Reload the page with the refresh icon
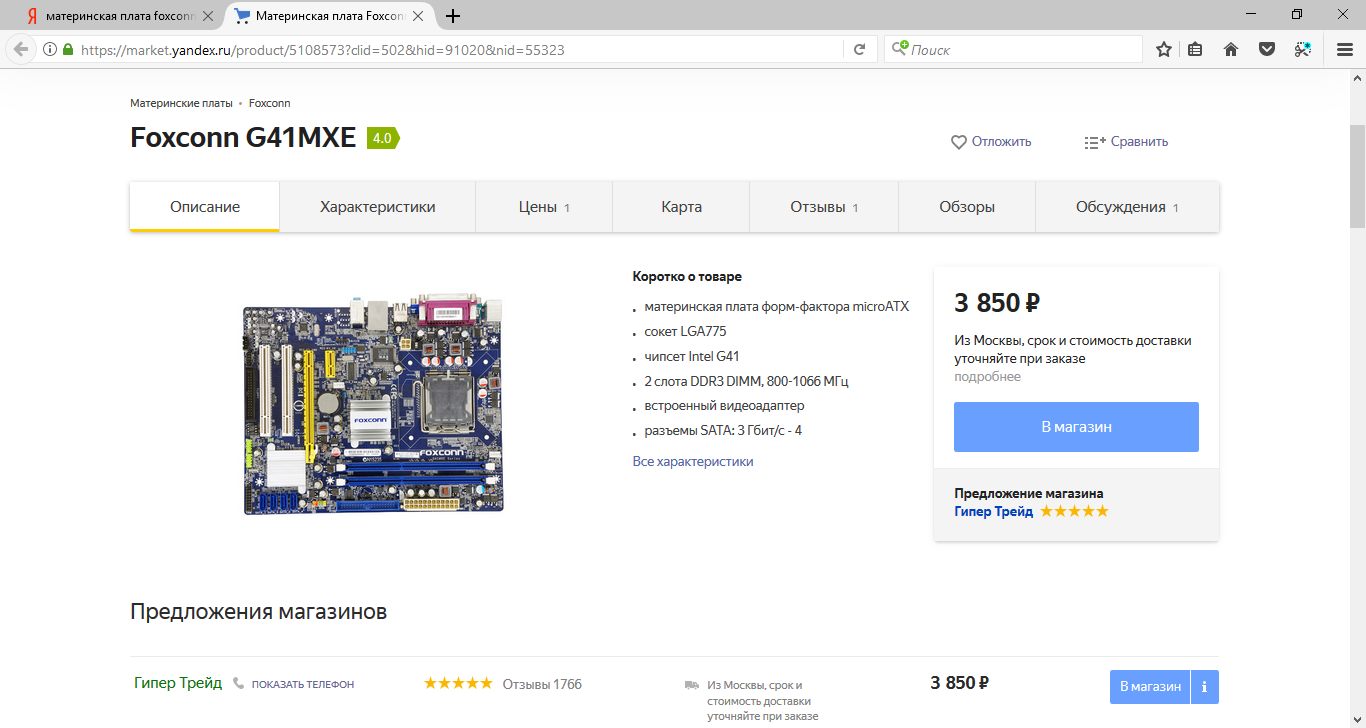 coord(859,49)
